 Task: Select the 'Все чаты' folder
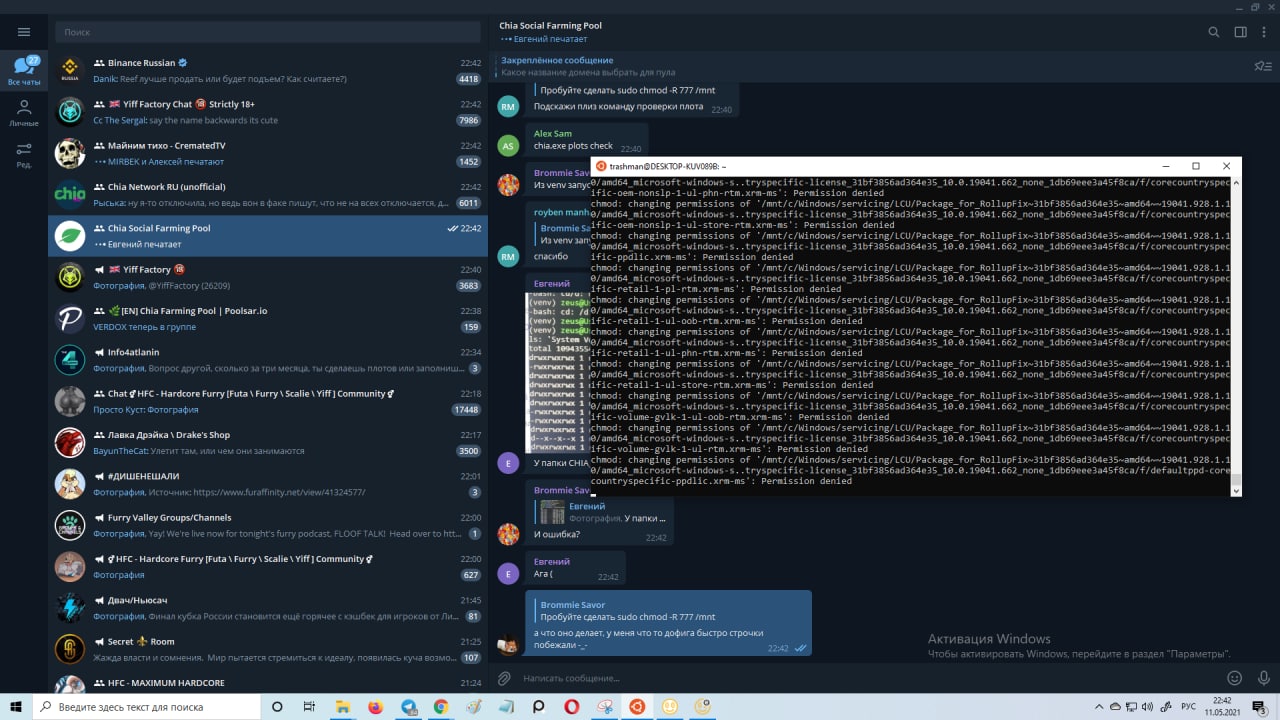coord(24,71)
